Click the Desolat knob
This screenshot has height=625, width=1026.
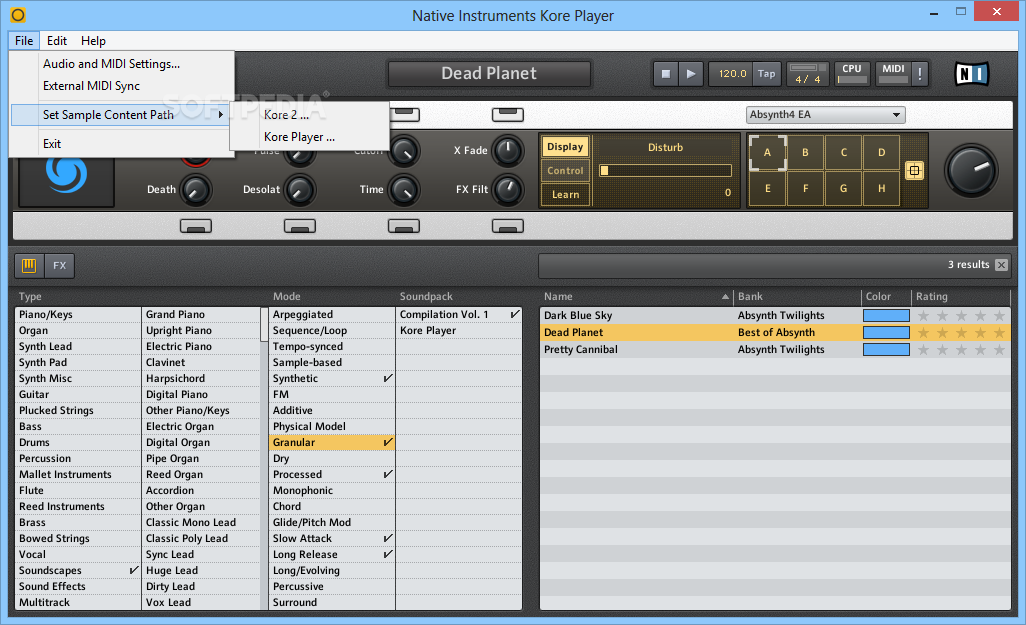click(300, 190)
